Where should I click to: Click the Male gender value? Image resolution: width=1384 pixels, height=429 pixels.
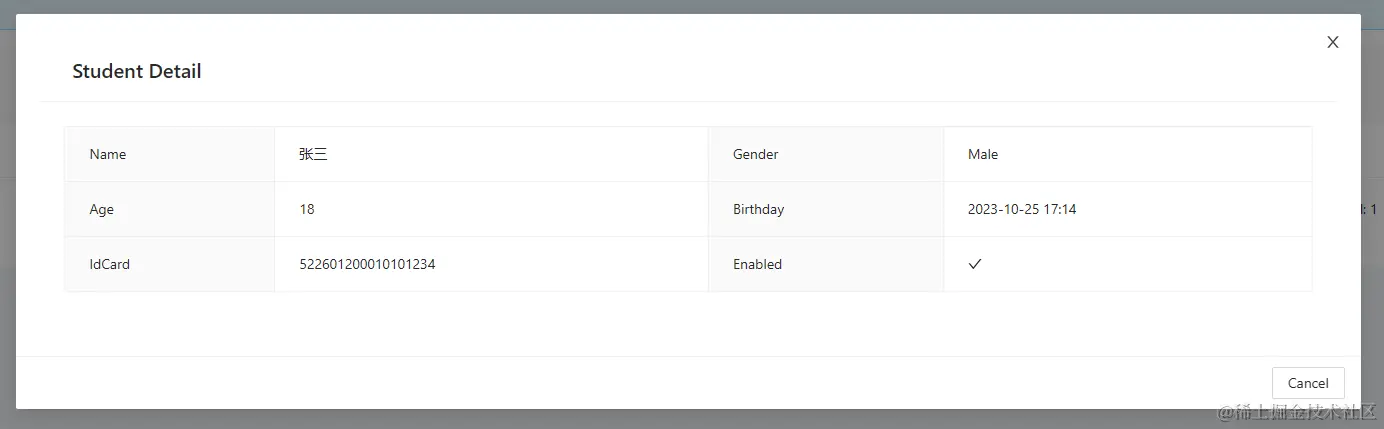[983, 154]
